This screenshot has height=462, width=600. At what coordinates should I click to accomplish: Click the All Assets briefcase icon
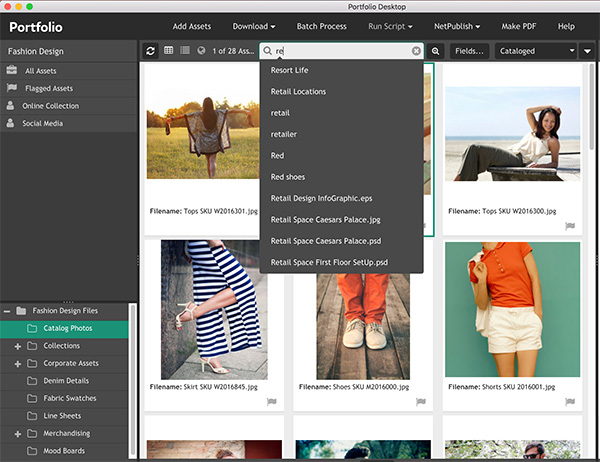pos(11,70)
